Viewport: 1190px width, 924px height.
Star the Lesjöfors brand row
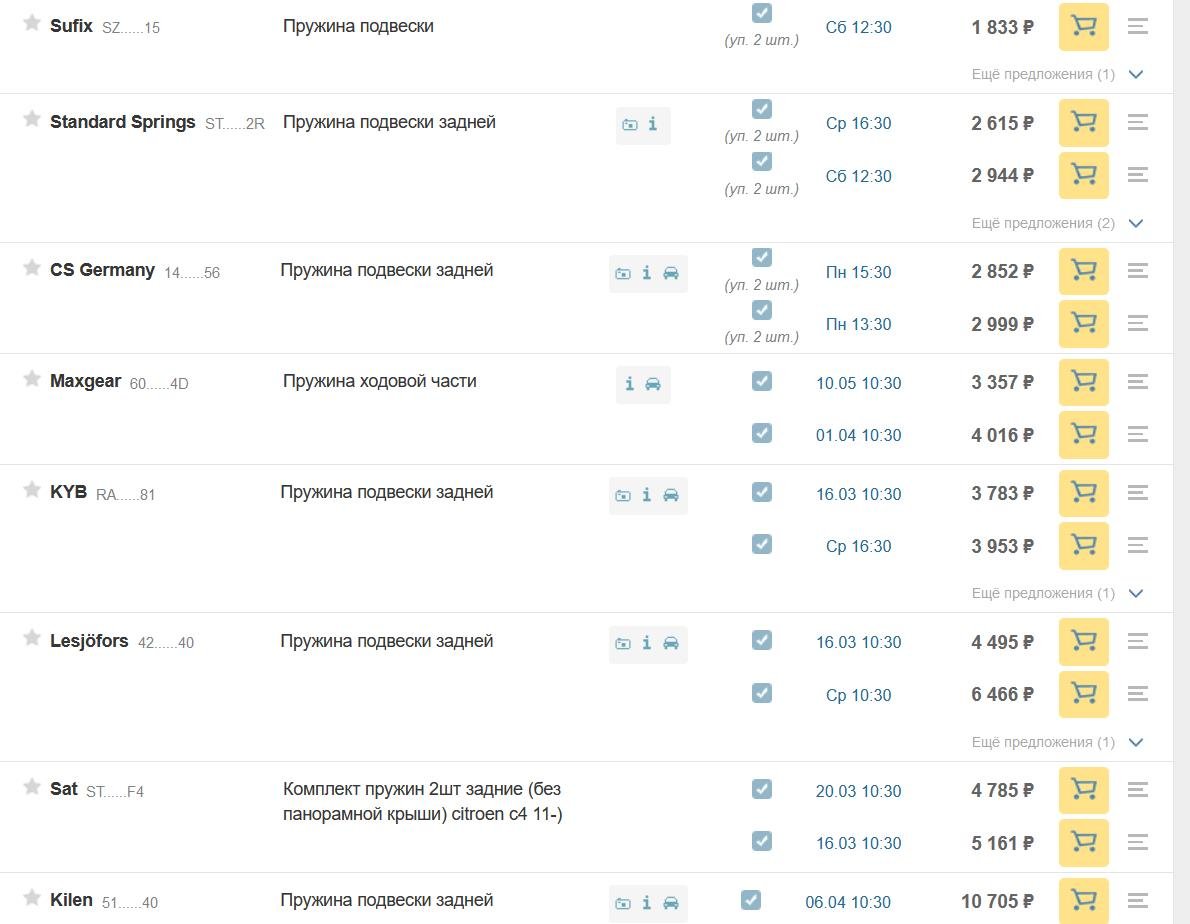[31, 637]
